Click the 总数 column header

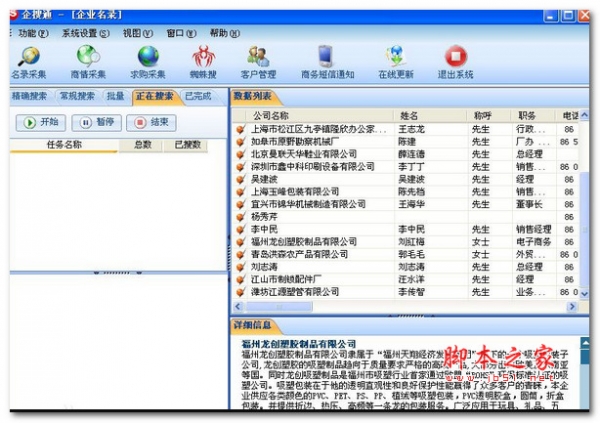pos(142,145)
